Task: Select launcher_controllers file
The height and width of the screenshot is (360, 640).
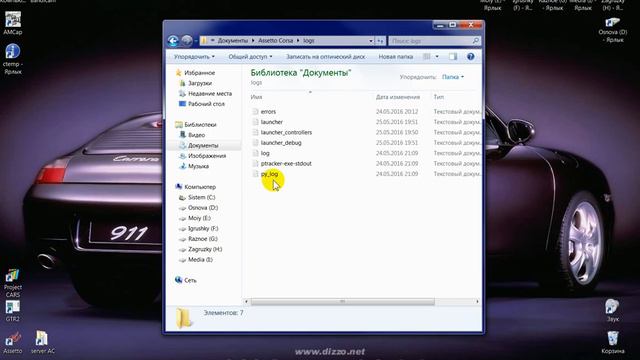Action: point(286,132)
